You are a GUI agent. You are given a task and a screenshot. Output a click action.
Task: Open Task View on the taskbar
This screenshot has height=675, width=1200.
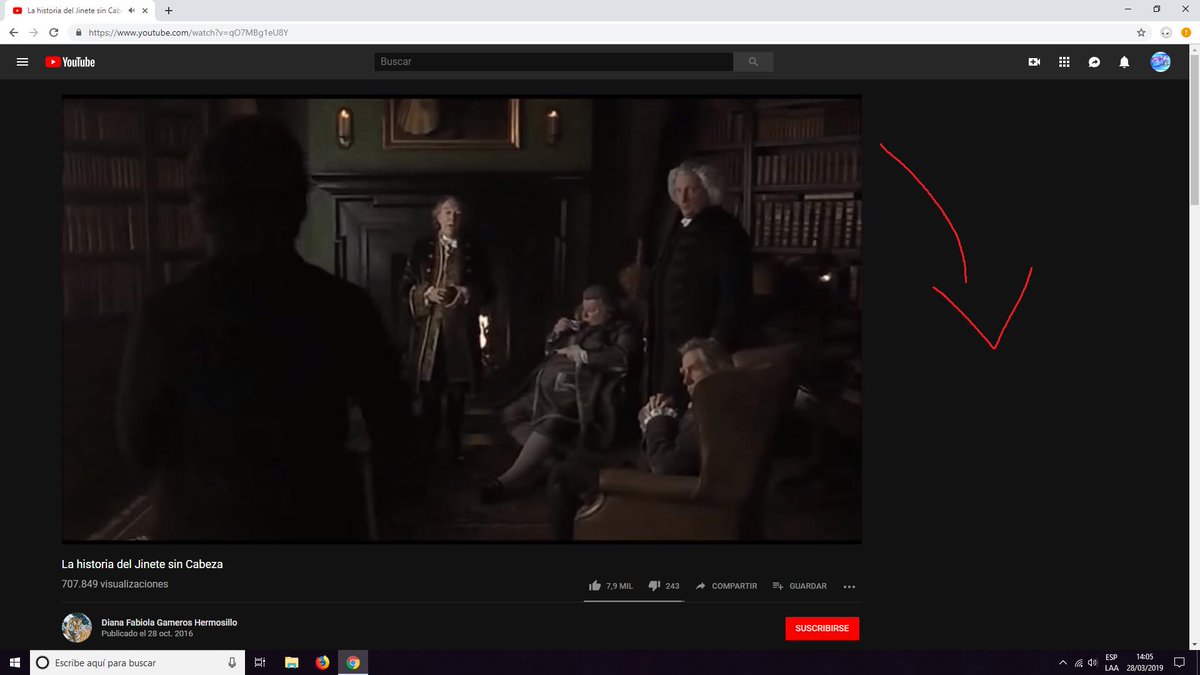(259, 662)
